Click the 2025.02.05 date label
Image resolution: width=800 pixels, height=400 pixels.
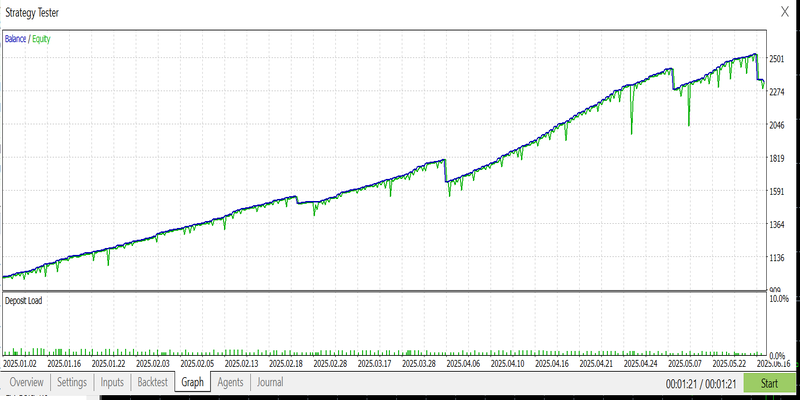click(197, 364)
